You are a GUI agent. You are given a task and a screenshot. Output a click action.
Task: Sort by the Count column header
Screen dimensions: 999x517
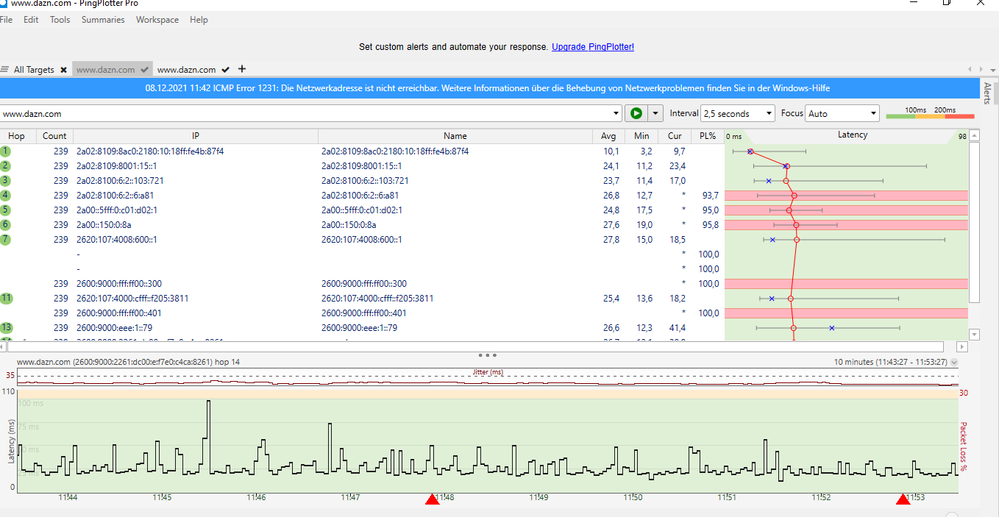[55, 136]
